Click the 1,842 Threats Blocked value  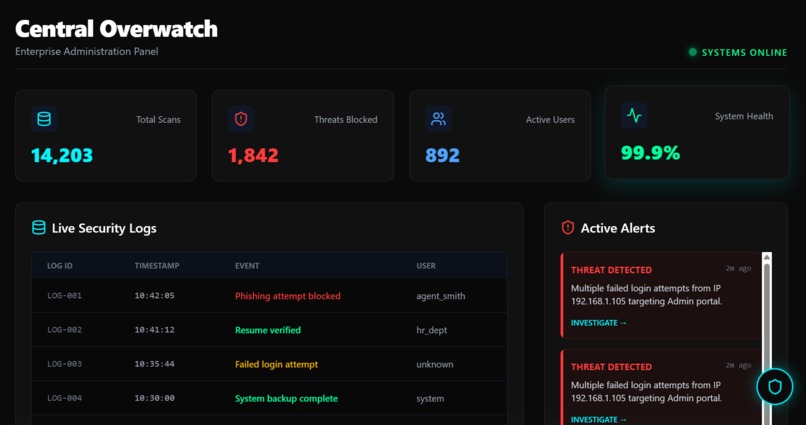(253, 155)
